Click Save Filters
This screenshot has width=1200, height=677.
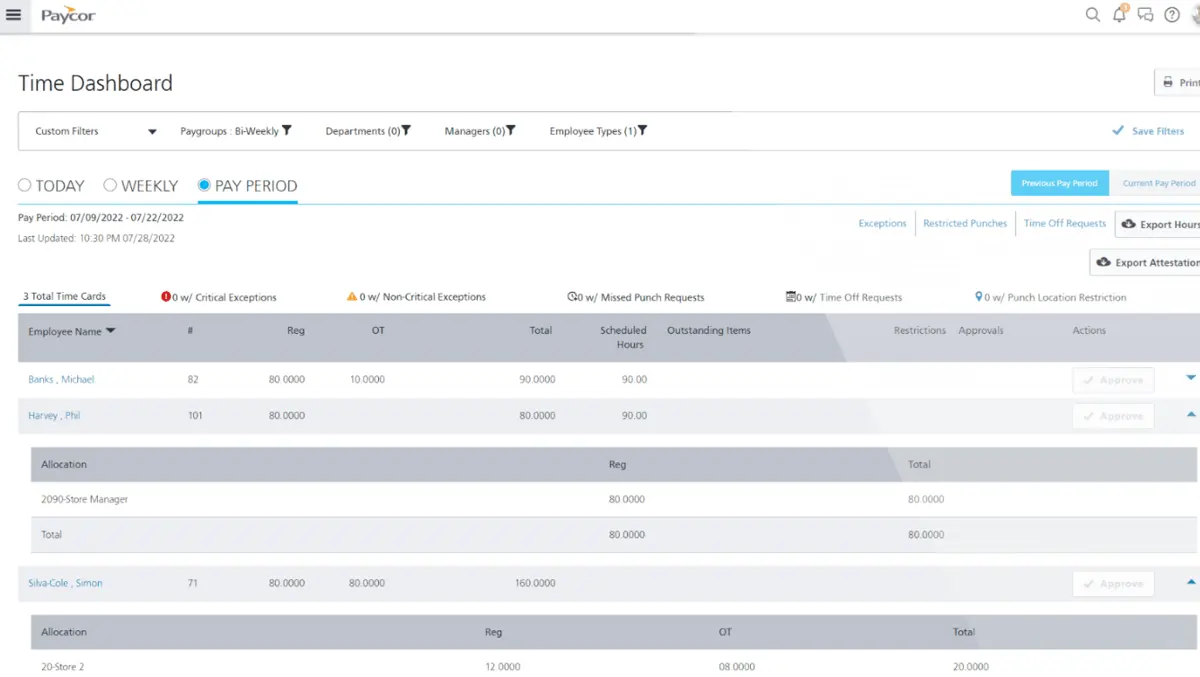pyautogui.click(x=1148, y=131)
